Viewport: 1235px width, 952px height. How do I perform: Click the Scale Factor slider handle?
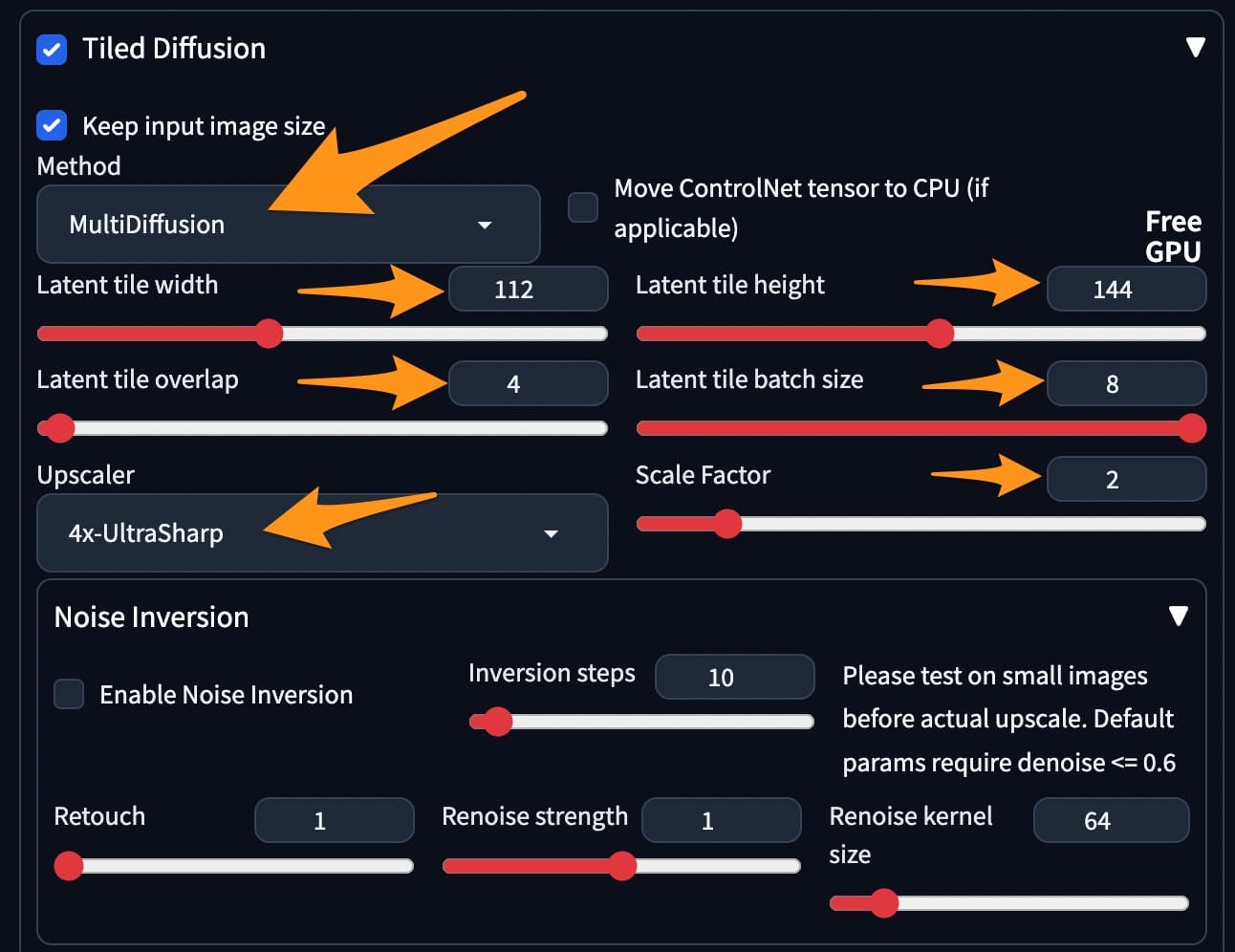point(727,524)
